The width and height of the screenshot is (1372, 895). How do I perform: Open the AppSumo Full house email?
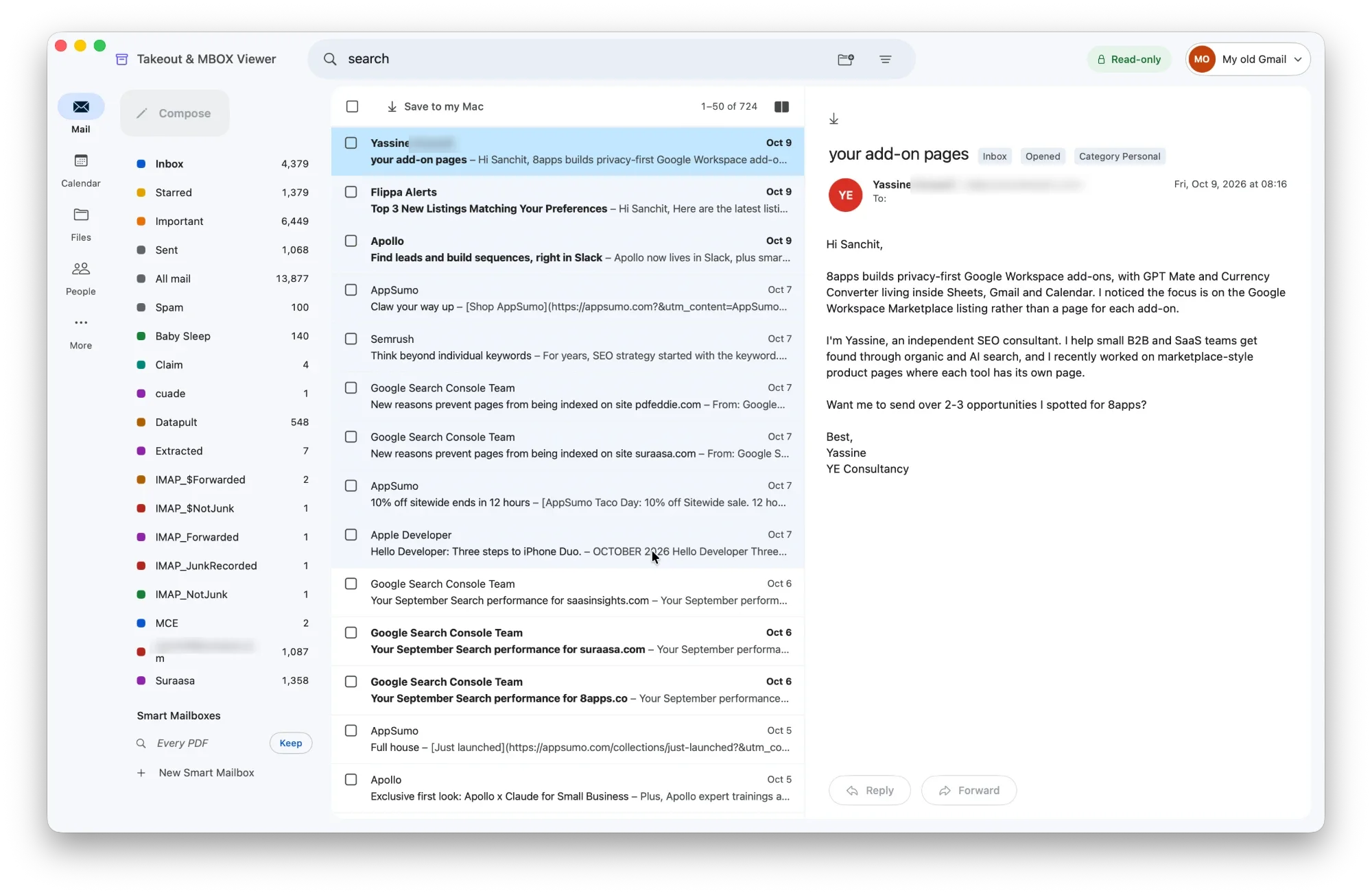(x=568, y=739)
